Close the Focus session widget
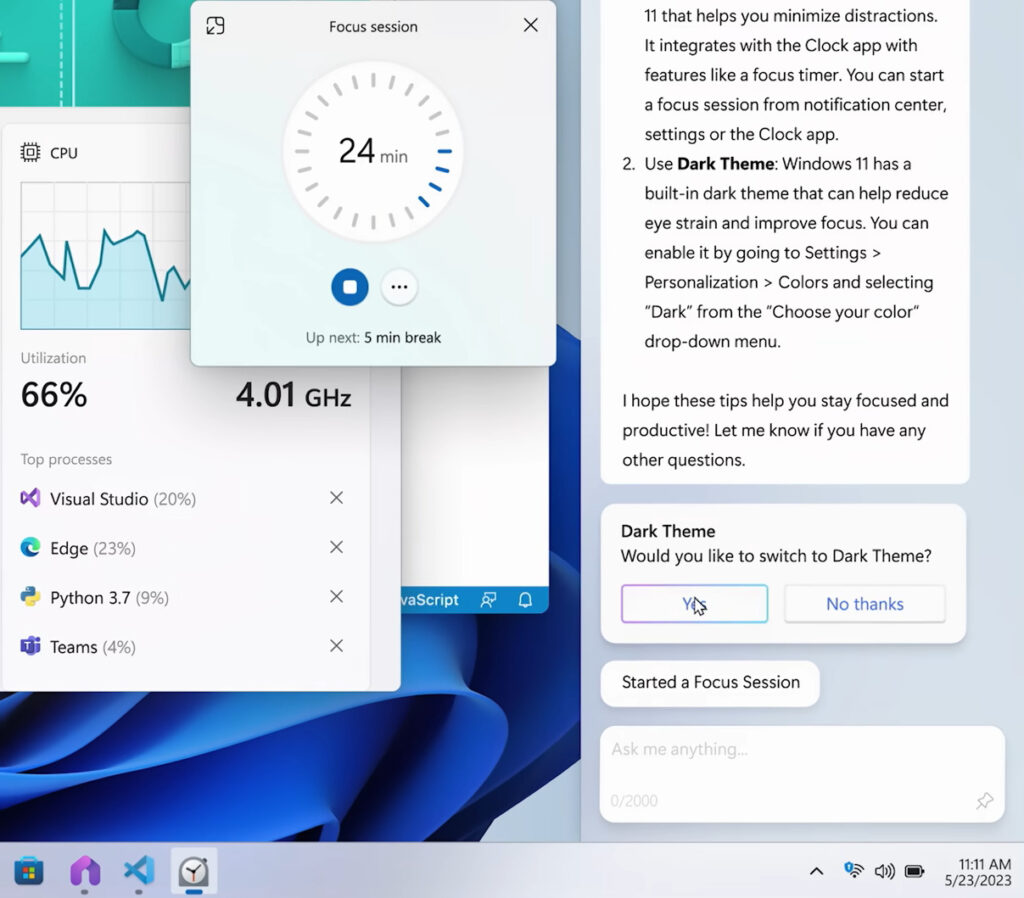1024x898 pixels. pyautogui.click(x=530, y=26)
